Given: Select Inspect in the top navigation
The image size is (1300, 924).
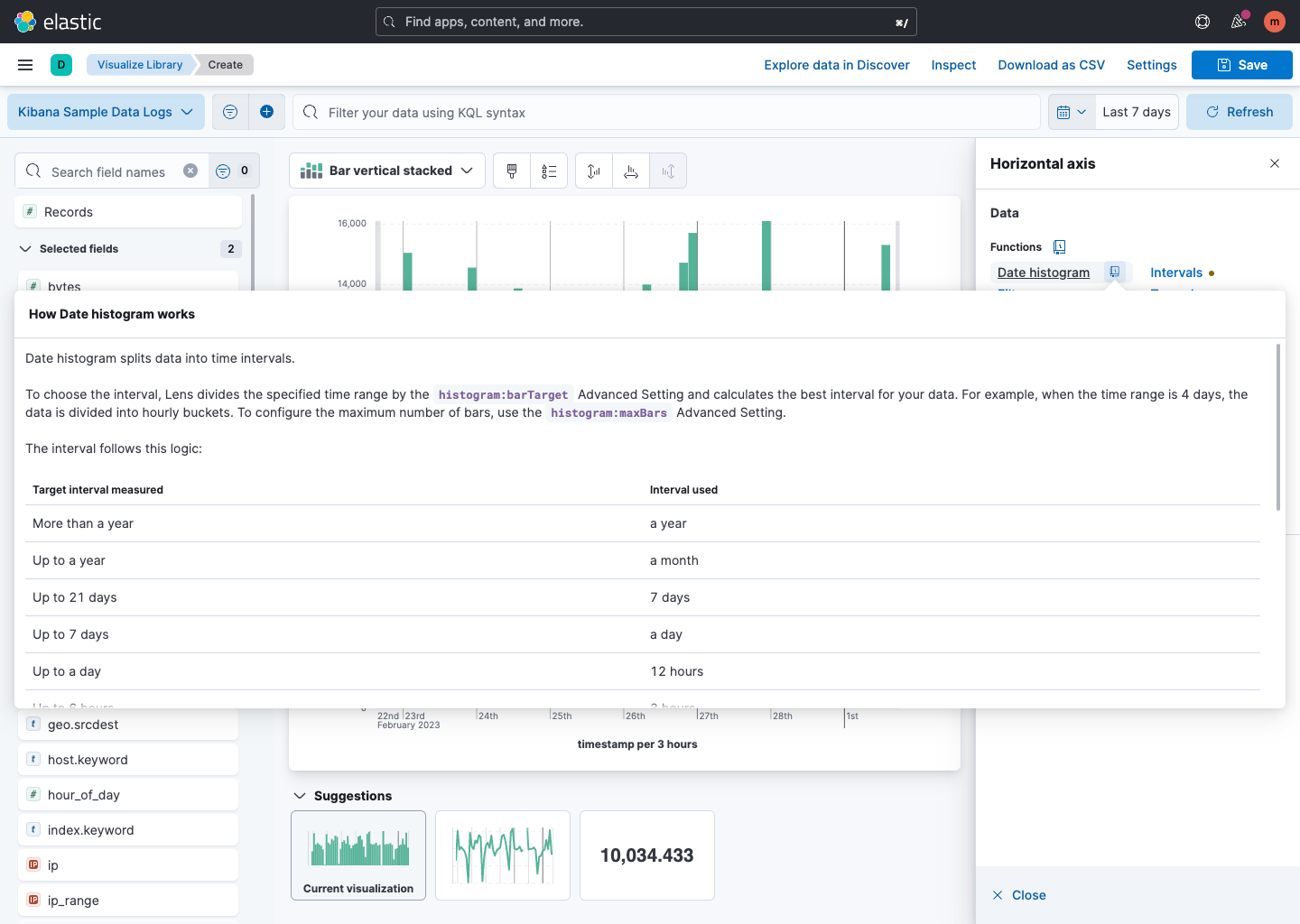Looking at the screenshot, I should 953,64.
